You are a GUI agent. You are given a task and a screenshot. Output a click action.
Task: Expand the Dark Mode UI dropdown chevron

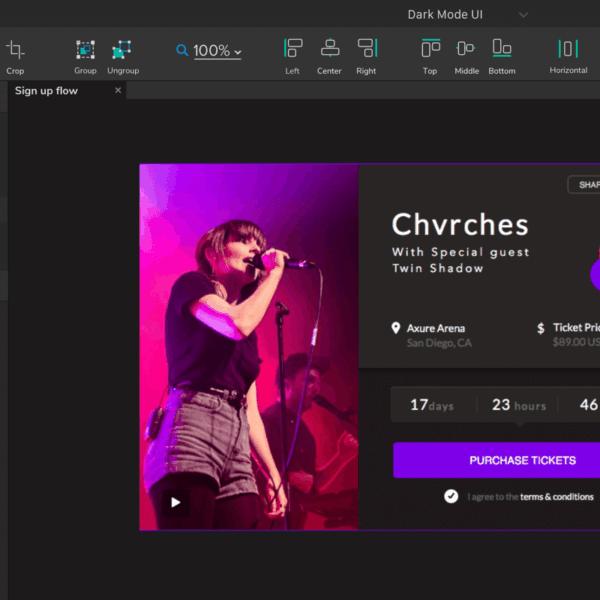(x=523, y=15)
